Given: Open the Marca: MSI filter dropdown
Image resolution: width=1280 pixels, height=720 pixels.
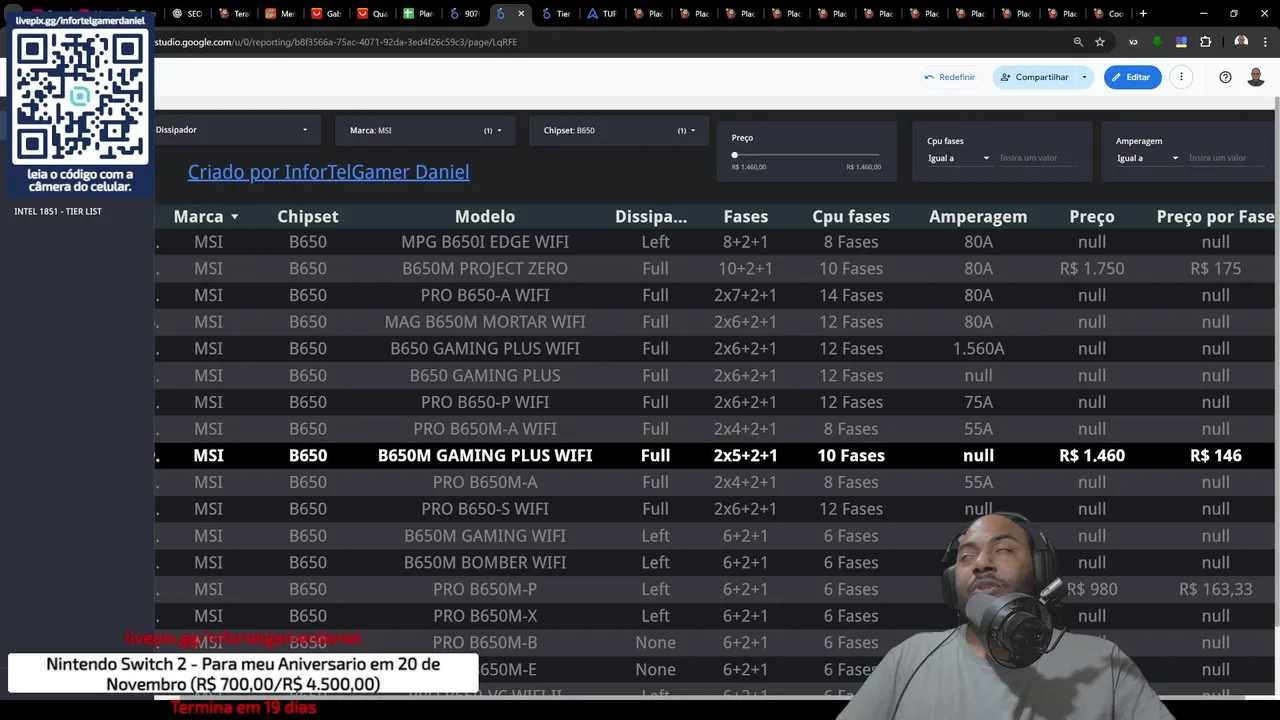Looking at the screenshot, I should [425, 130].
